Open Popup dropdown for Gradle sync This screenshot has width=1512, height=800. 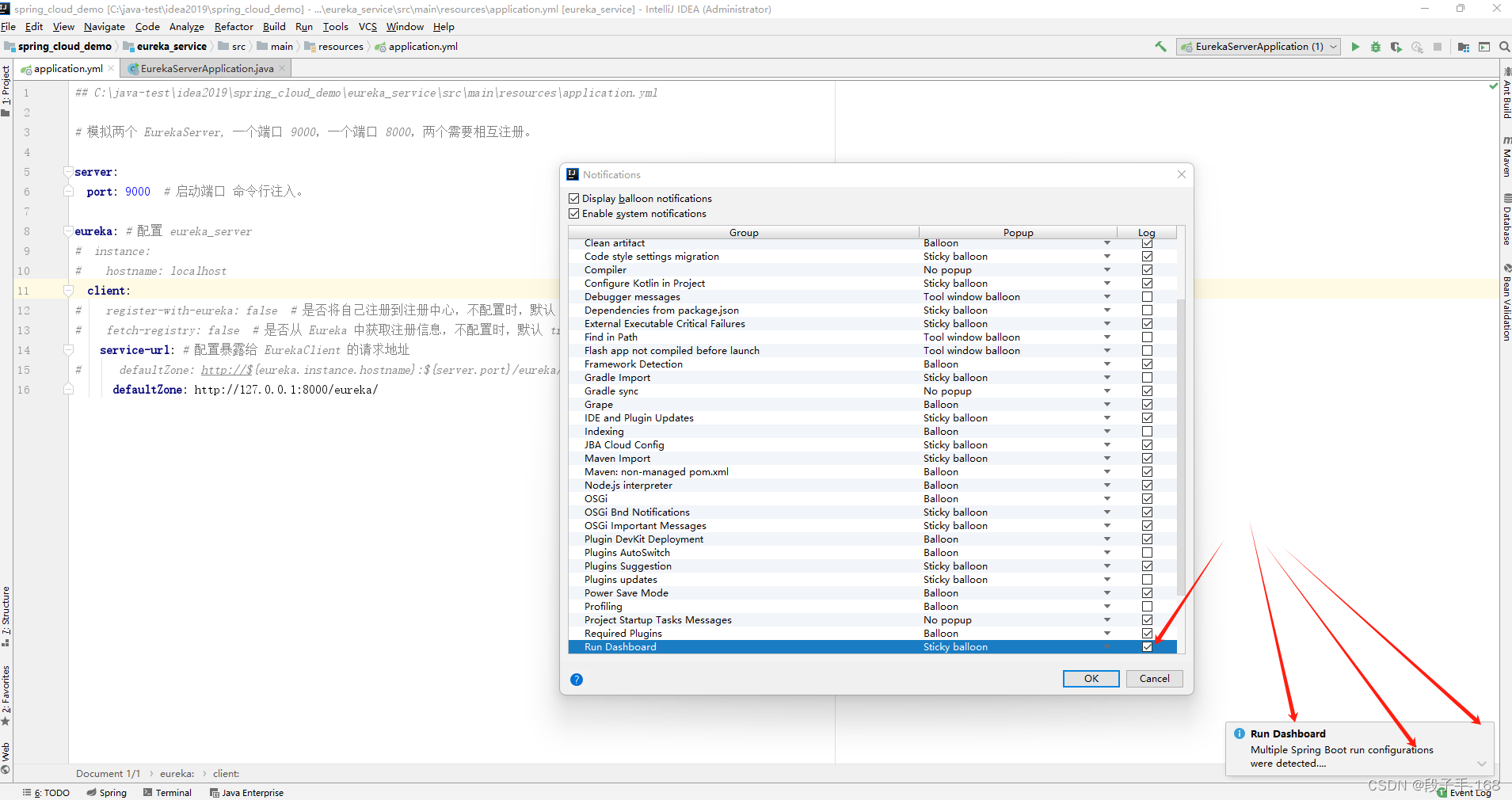tap(1107, 390)
